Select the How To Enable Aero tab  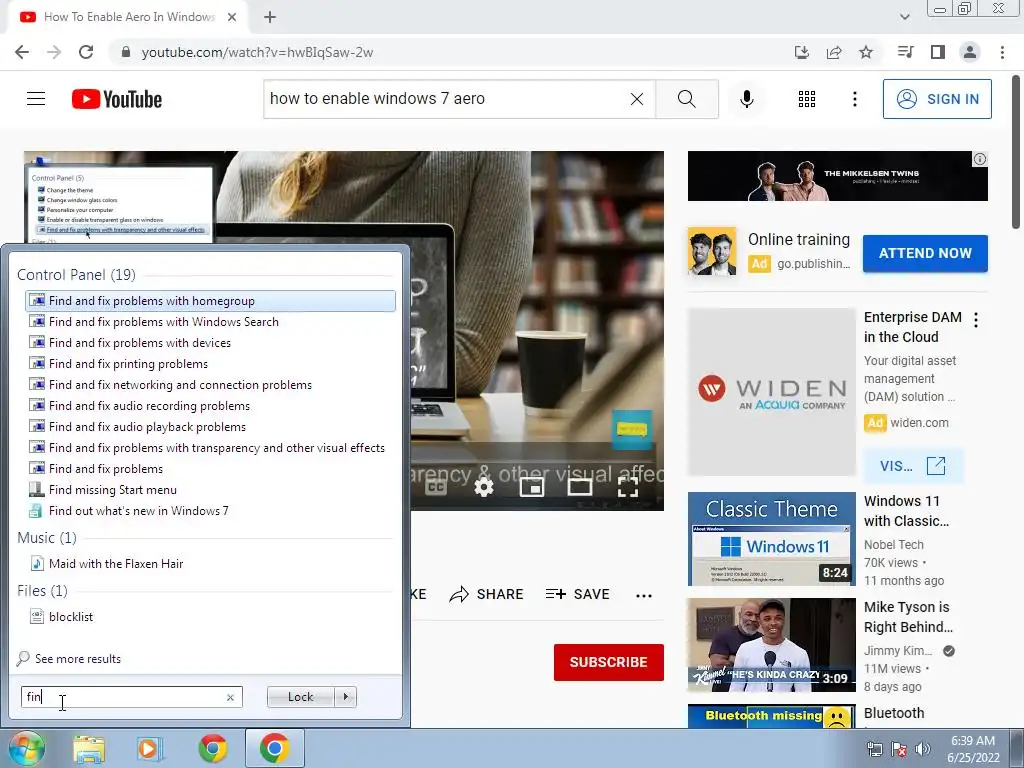128,17
